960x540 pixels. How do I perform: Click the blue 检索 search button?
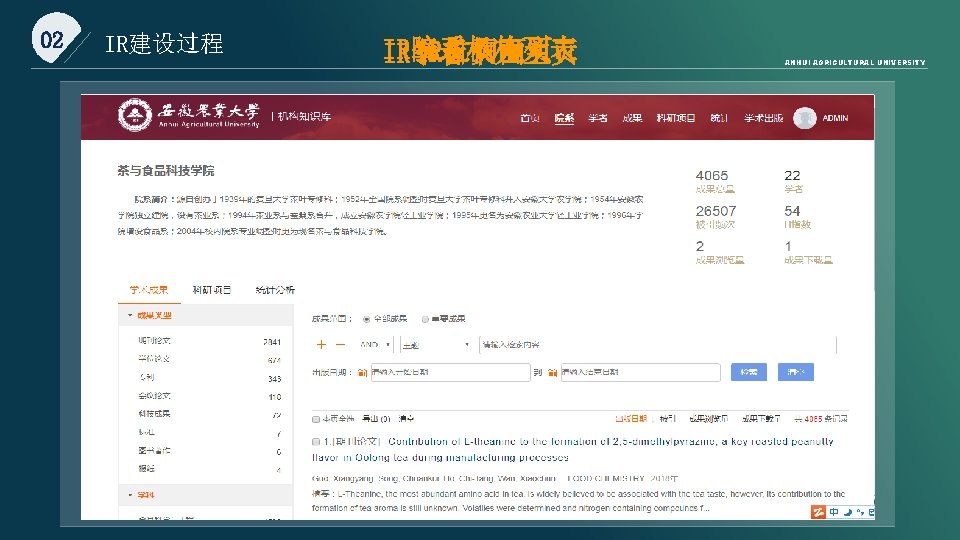[749, 372]
